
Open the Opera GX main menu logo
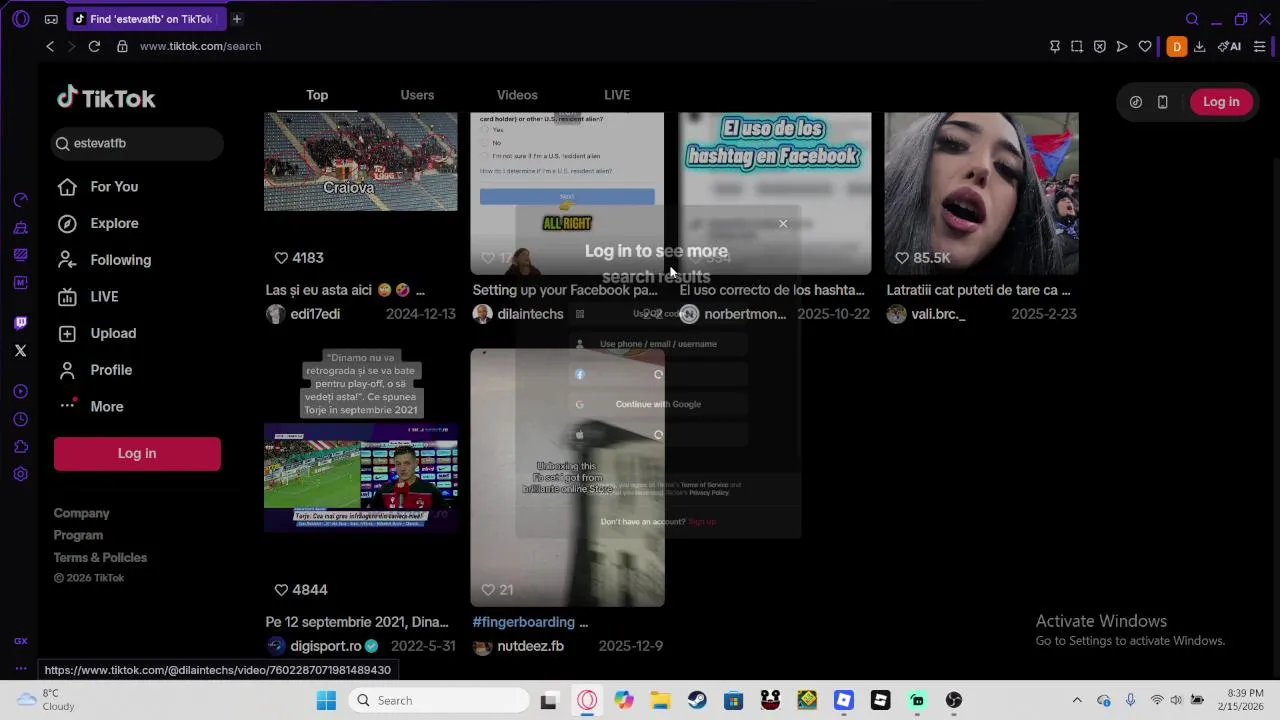(20, 19)
